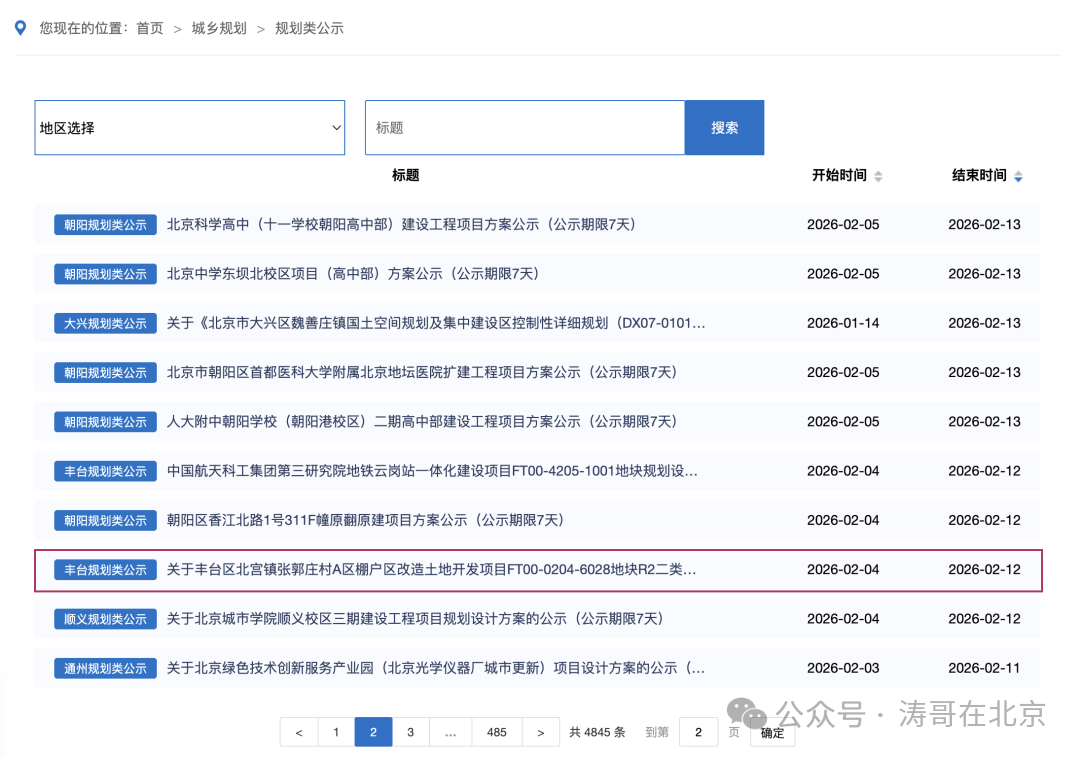Open 首页 in the breadcrumb
Image resolution: width=1080 pixels, height=757 pixels.
[150, 28]
